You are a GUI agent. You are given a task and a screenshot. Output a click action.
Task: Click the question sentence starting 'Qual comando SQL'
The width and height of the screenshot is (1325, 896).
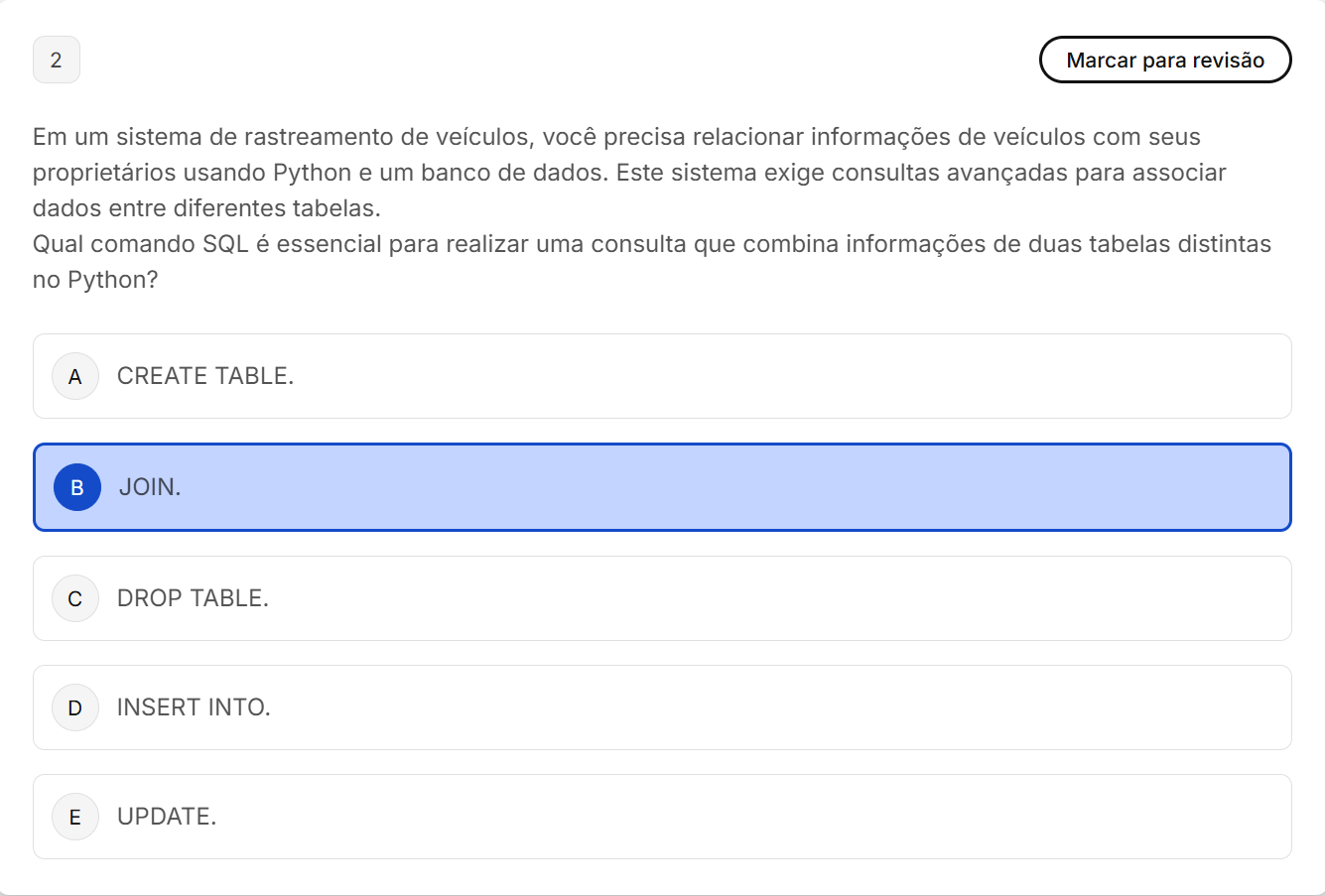pos(652,262)
